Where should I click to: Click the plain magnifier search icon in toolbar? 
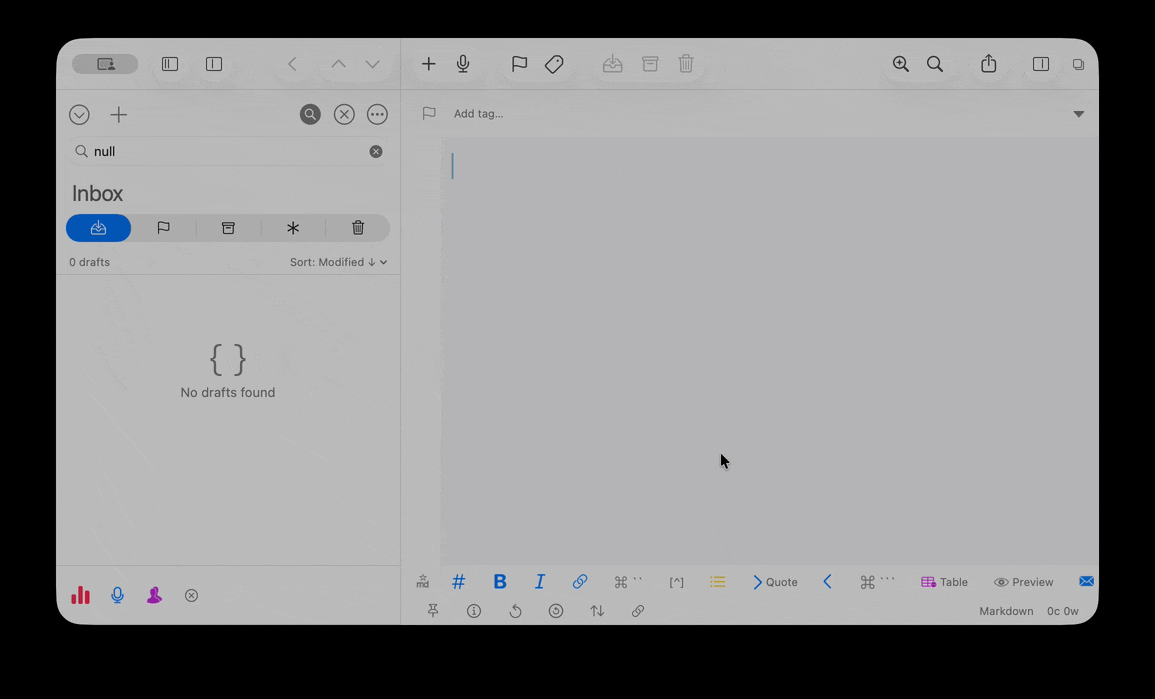coord(935,64)
